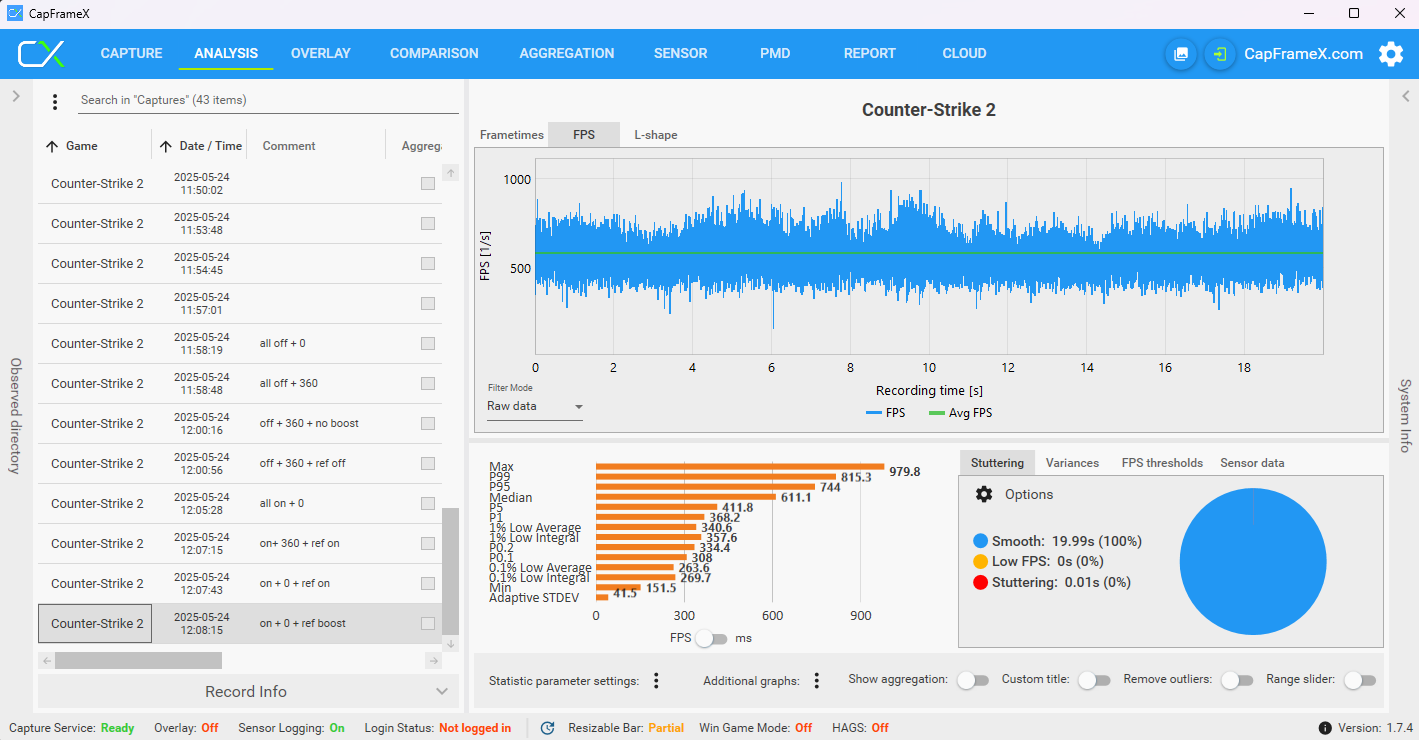Click the version info icon in status bar
This screenshot has width=1419, height=740.
tap(1325, 728)
